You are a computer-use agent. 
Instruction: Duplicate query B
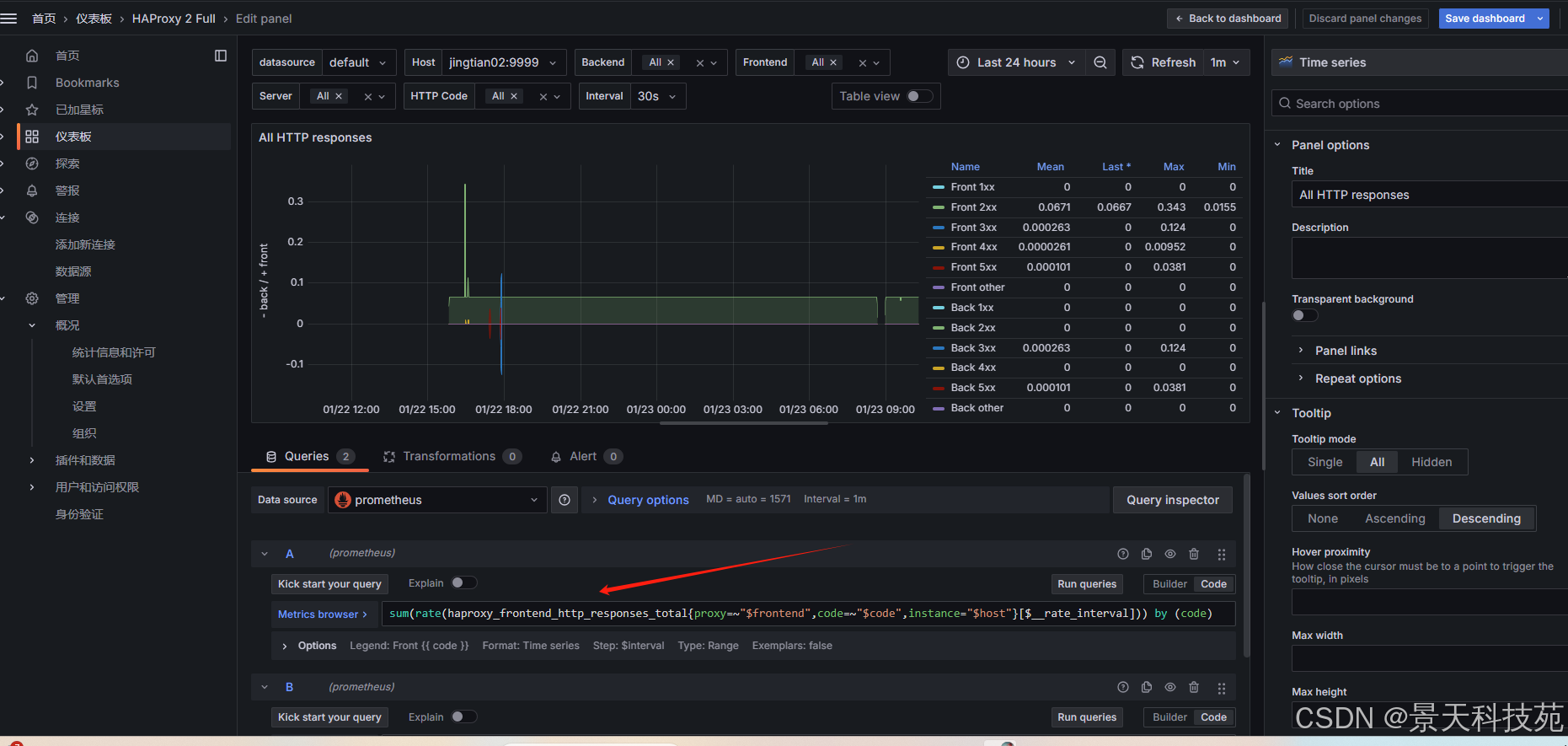click(1147, 688)
